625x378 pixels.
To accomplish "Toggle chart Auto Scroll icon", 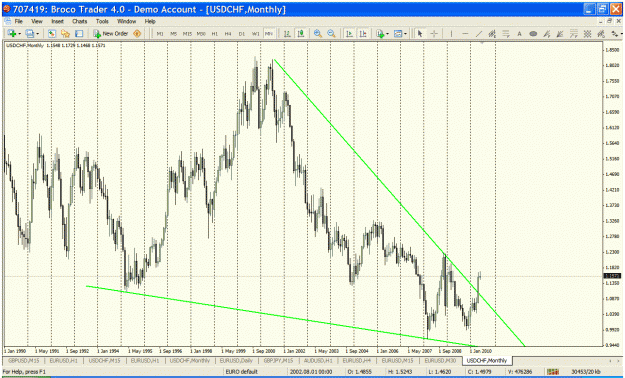I will [x=349, y=34].
